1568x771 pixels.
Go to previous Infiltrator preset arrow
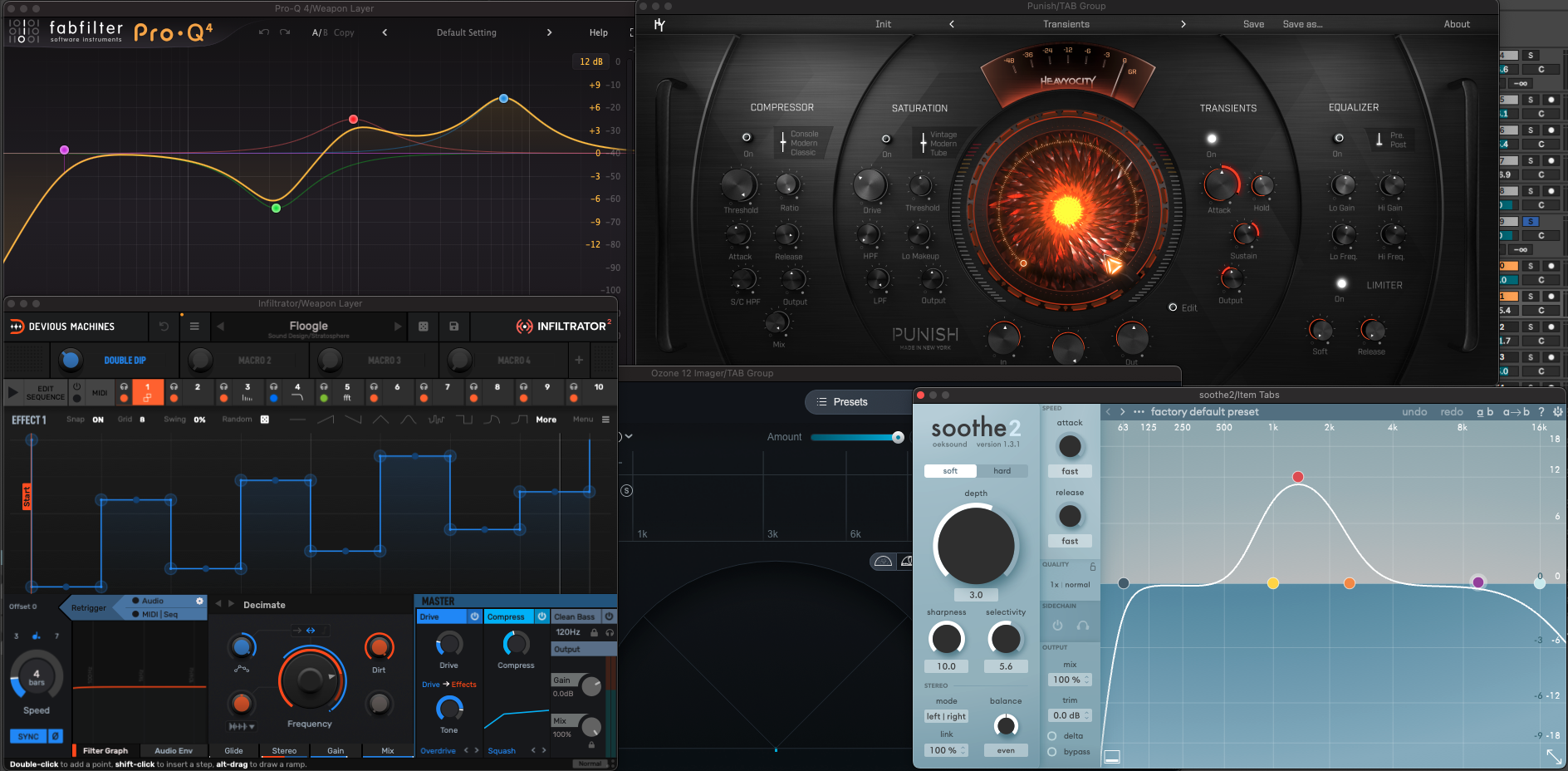coord(220,327)
